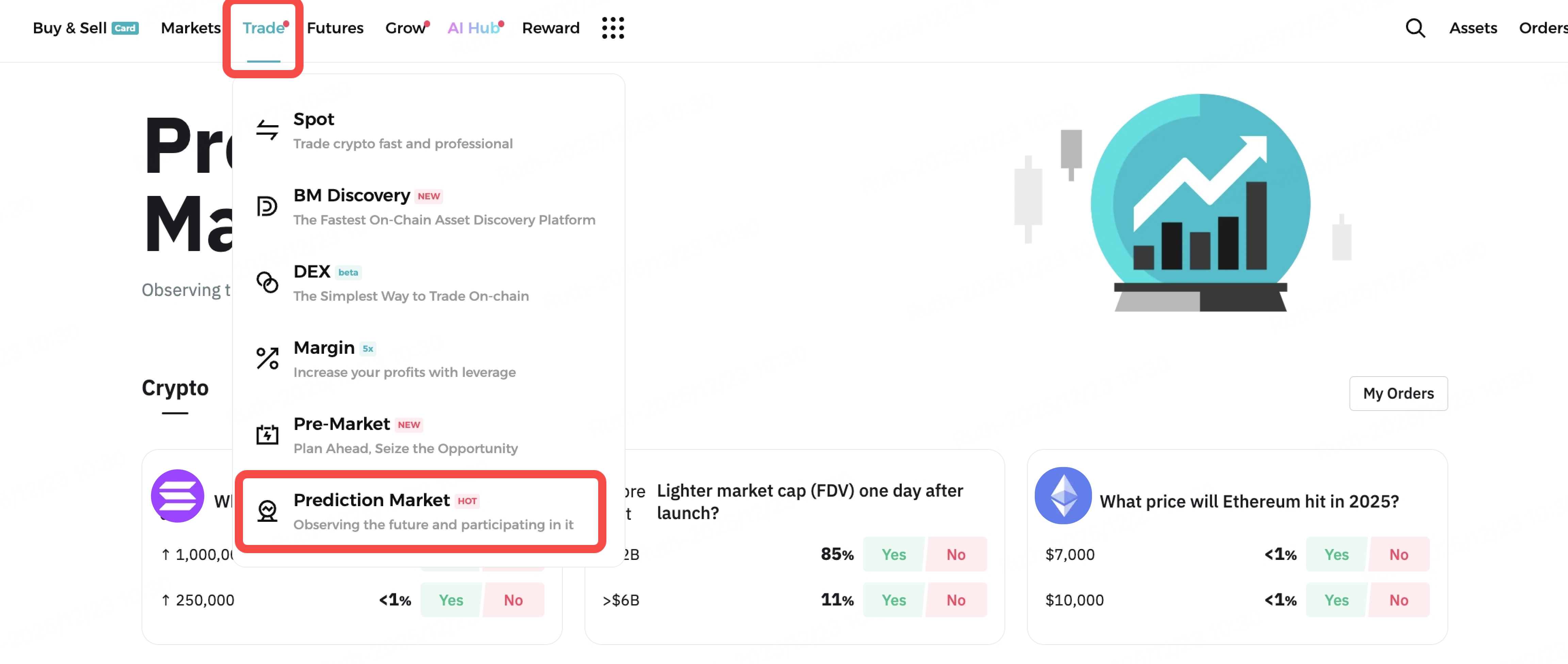Viewport: 1568px width, 664px height.
Task: Click the NEW badge next to Pre-Market
Action: click(408, 425)
